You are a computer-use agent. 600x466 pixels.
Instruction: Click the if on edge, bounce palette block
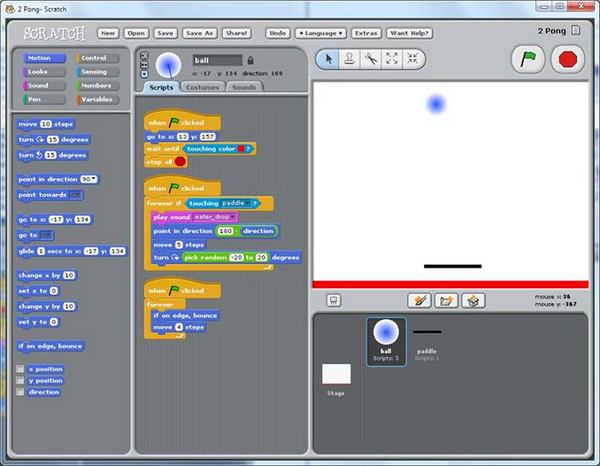click(50, 346)
